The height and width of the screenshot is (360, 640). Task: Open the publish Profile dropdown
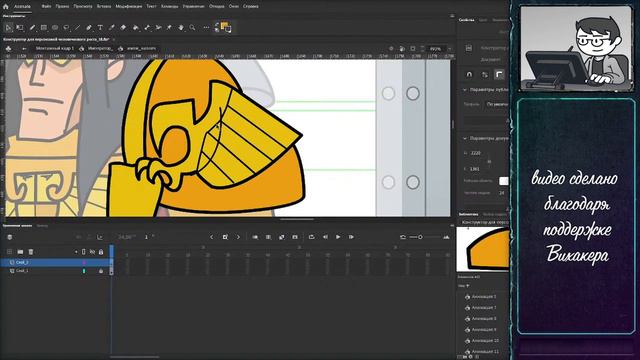[497, 104]
